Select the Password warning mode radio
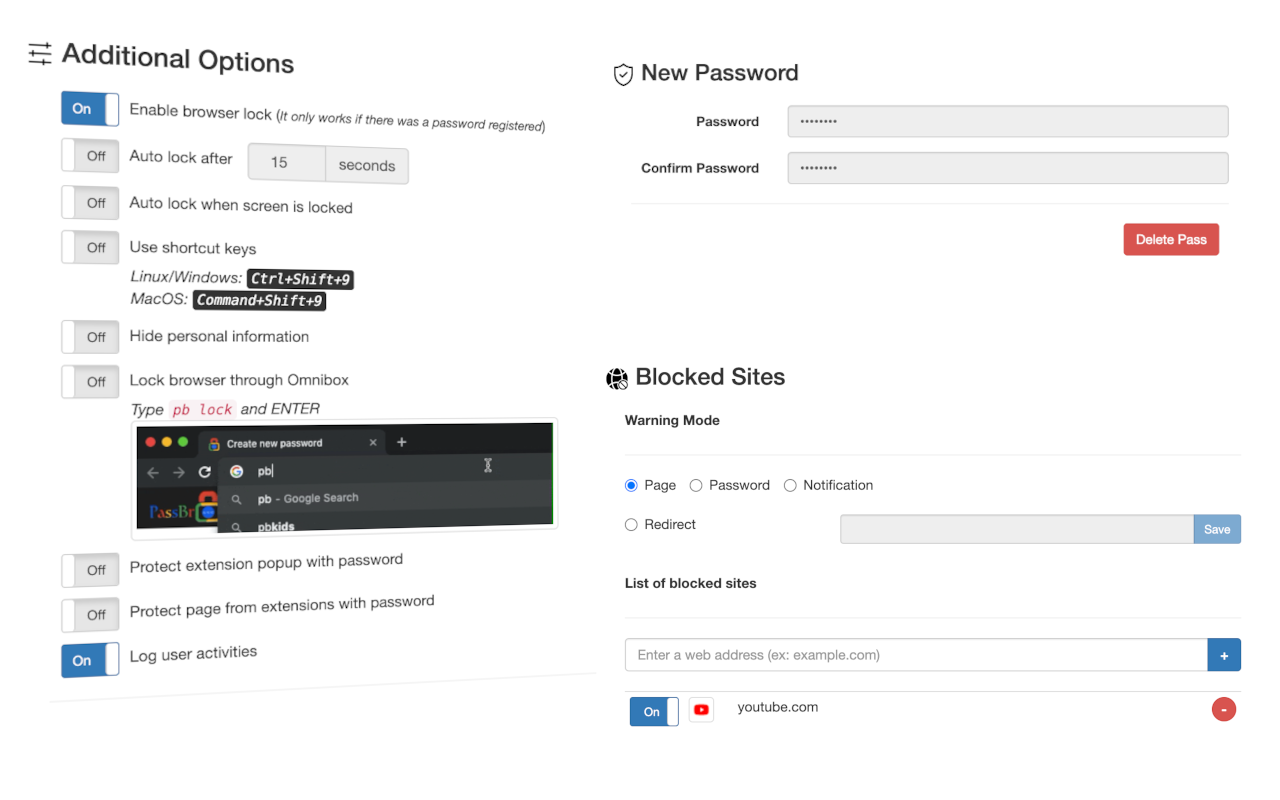 [696, 485]
